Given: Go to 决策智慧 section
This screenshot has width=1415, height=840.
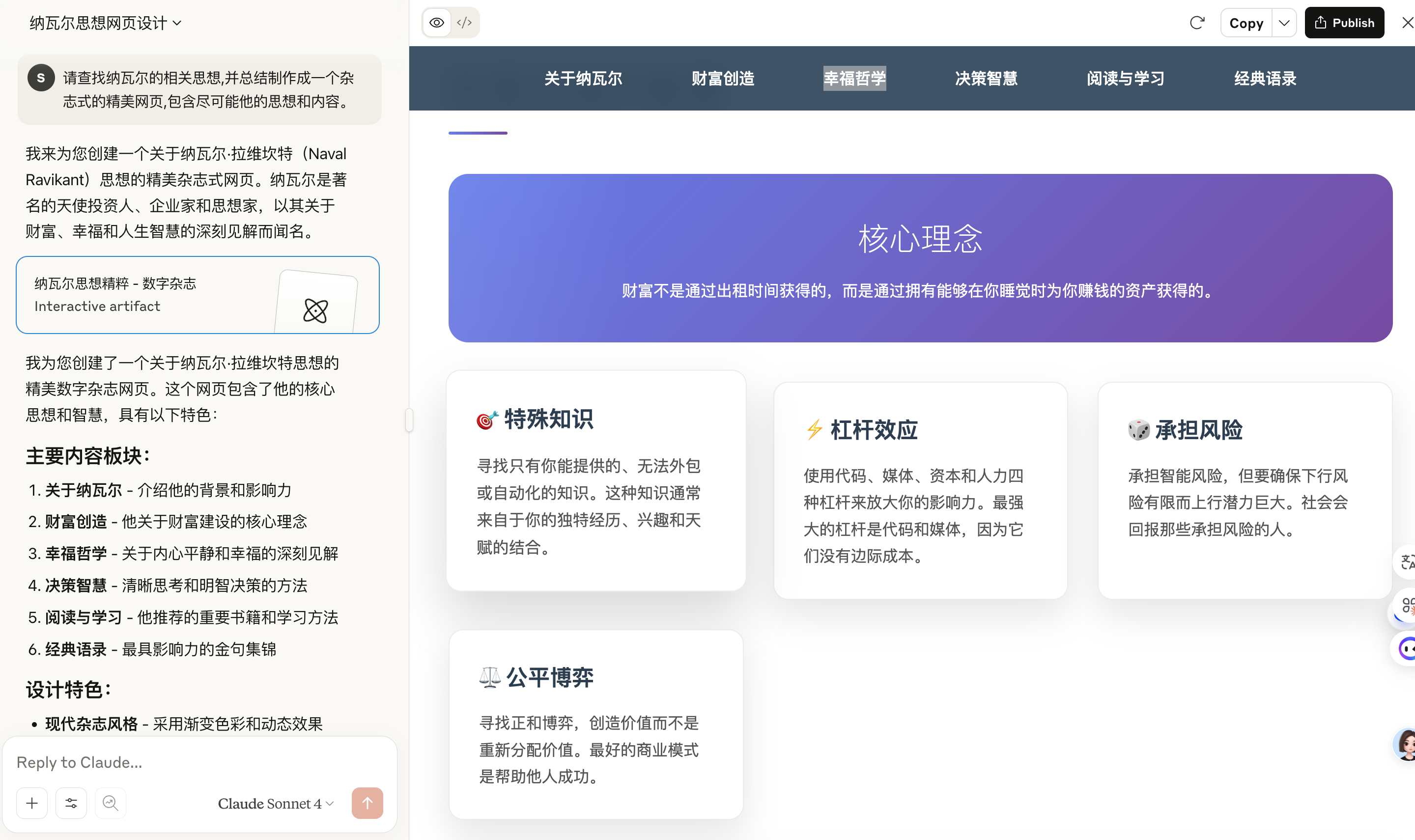Looking at the screenshot, I should tap(986, 78).
